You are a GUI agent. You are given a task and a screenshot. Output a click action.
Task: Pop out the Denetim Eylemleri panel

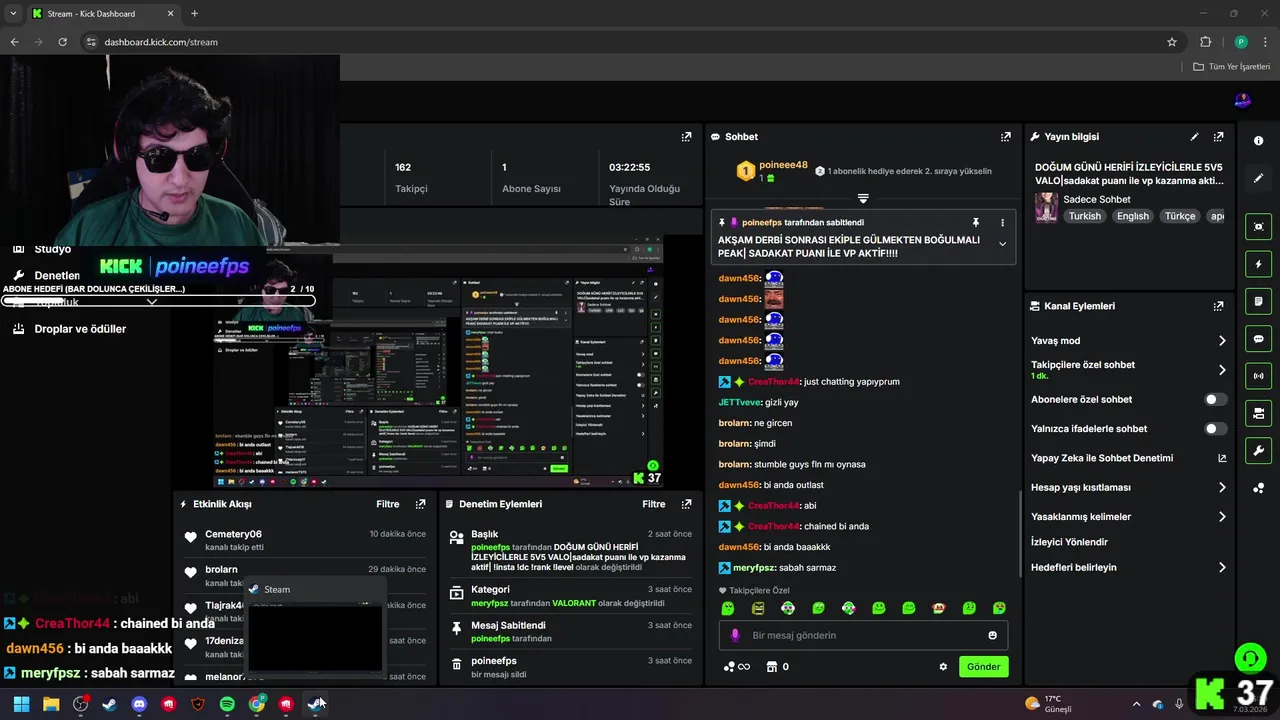click(x=686, y=504)
